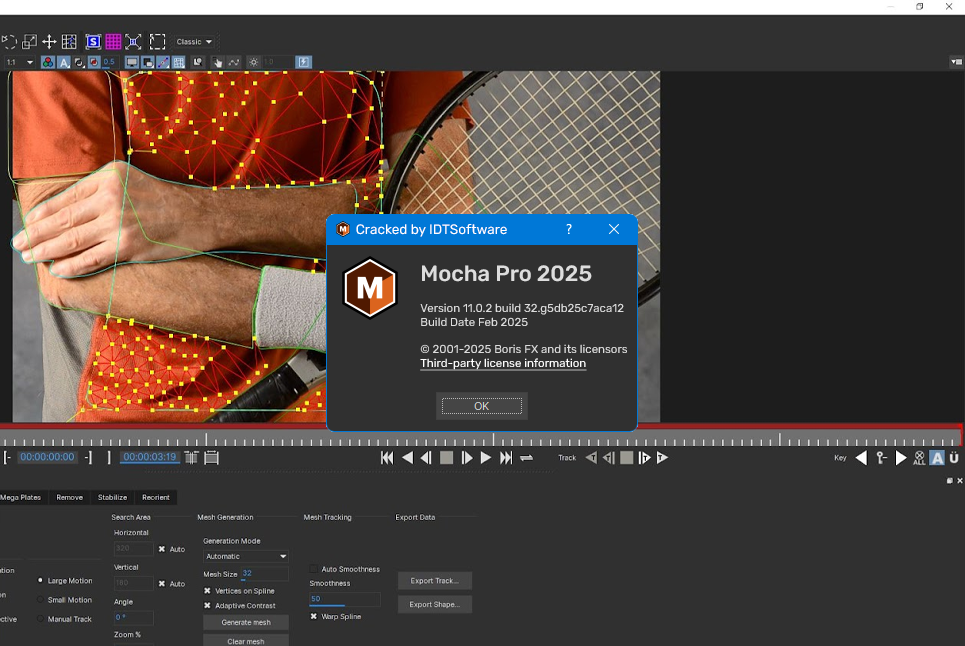Play the clip backwards

click(x=407, y=458)
